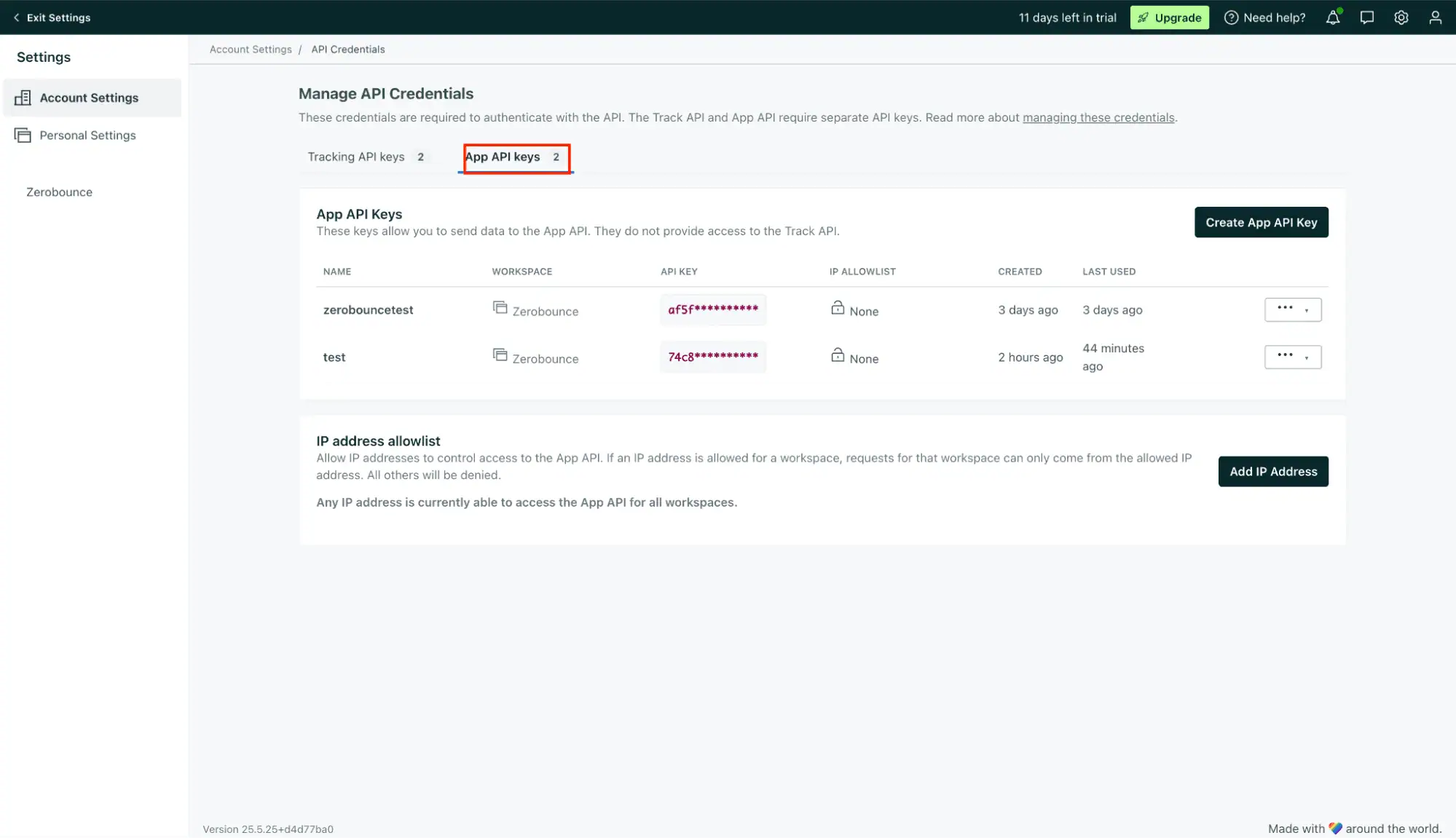This screenshot has height=838, width=1456.
Task: Select the Personal Settings sidebar icon
Action: tap(23, 135)
